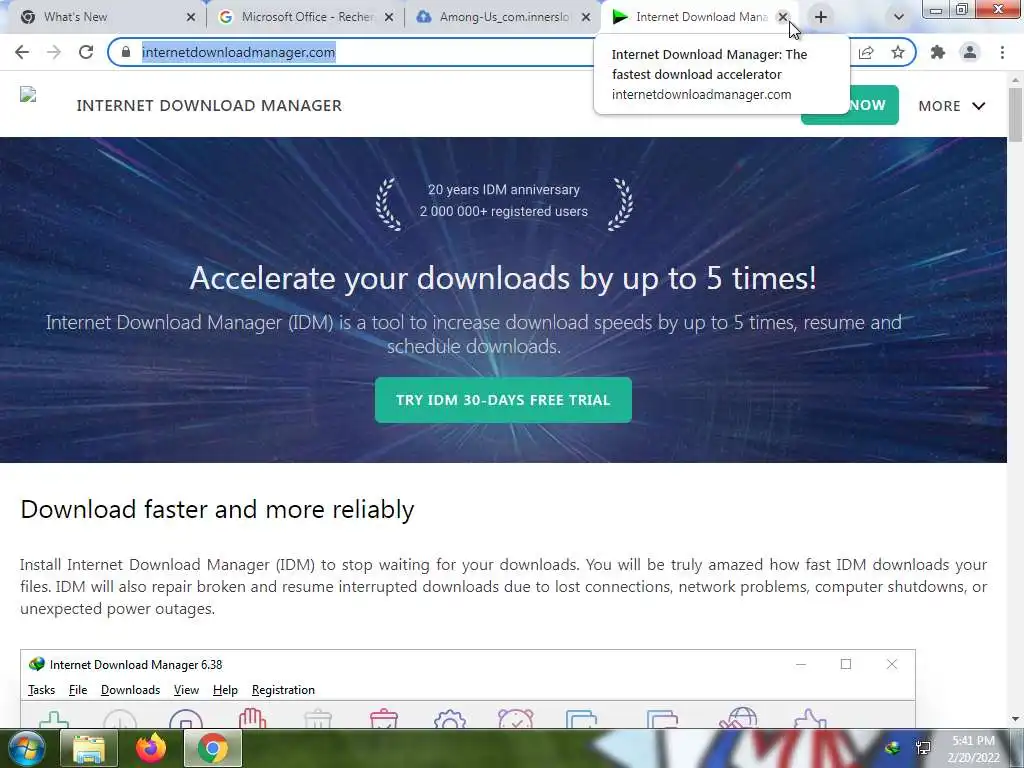Click the green NOW button in header
The width and height of the screenshot is (1024, 768).
(873, 106)
